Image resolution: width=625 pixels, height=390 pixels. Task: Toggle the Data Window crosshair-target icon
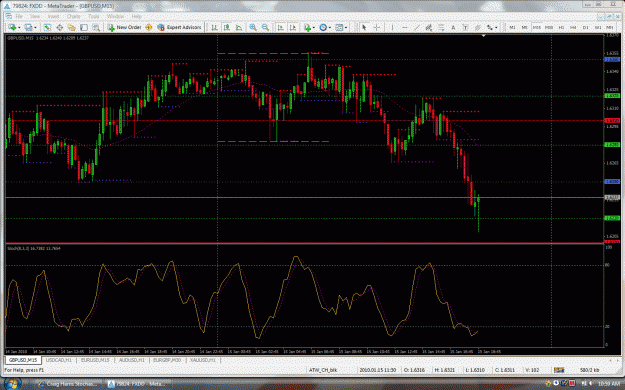(59, 28)
